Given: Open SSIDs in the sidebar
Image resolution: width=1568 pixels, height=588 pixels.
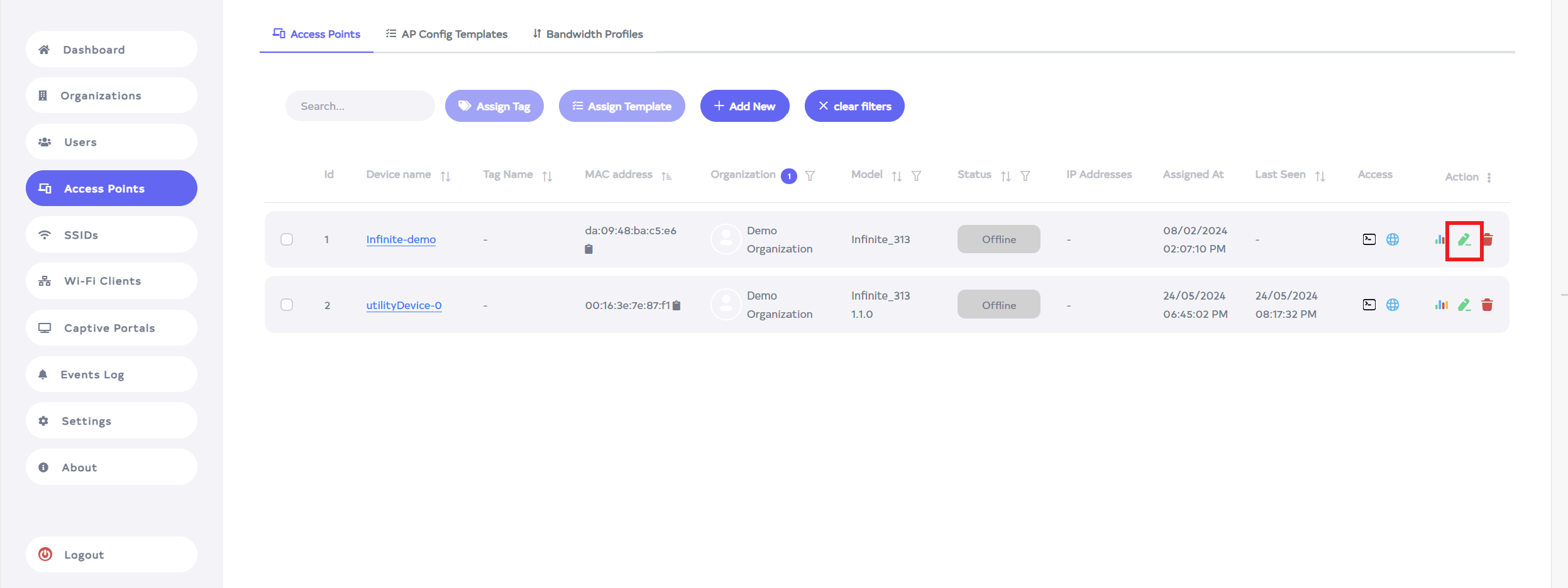Looking at the screenshot, I should click(111, 235).
